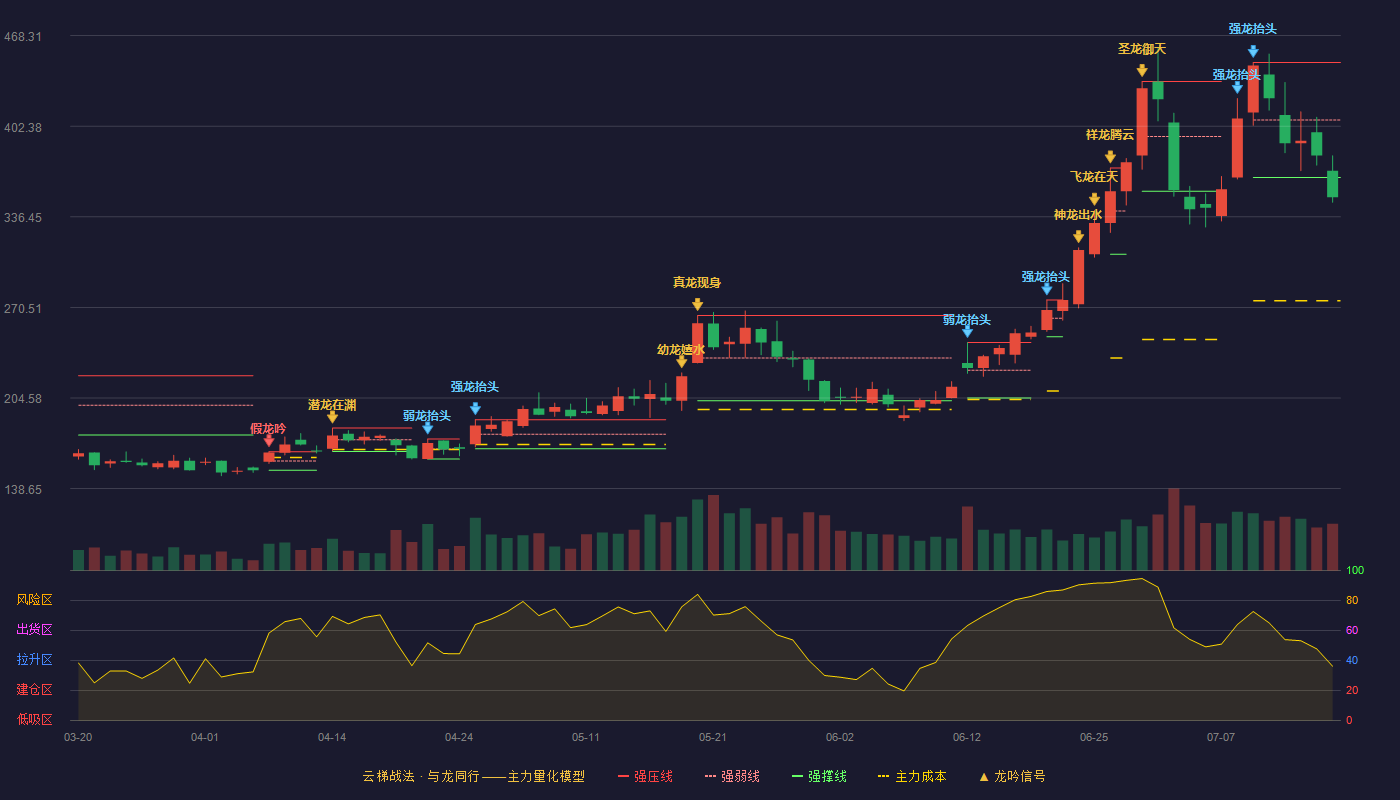Screen dimensions: 1400x800
Task: Click the red 0 indicator axis value
Action: [x=1349, y=720]
